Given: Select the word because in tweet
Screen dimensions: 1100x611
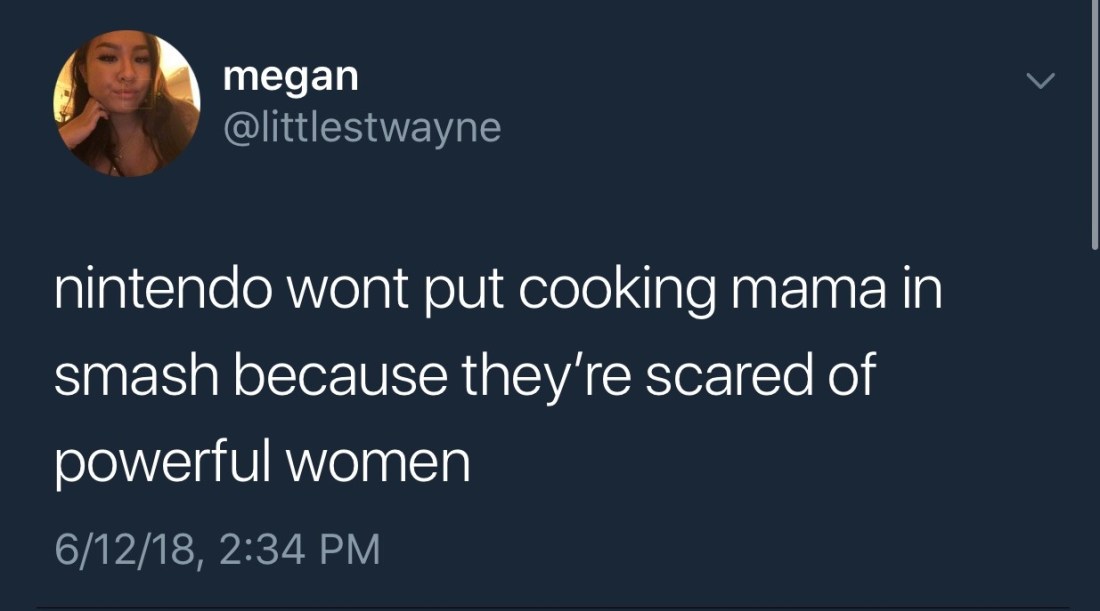Looking at the screenshot, I should point(341,375).
